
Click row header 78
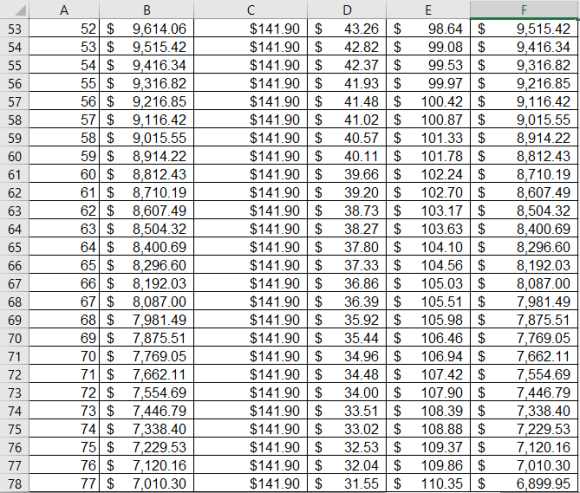coord(14,484)
